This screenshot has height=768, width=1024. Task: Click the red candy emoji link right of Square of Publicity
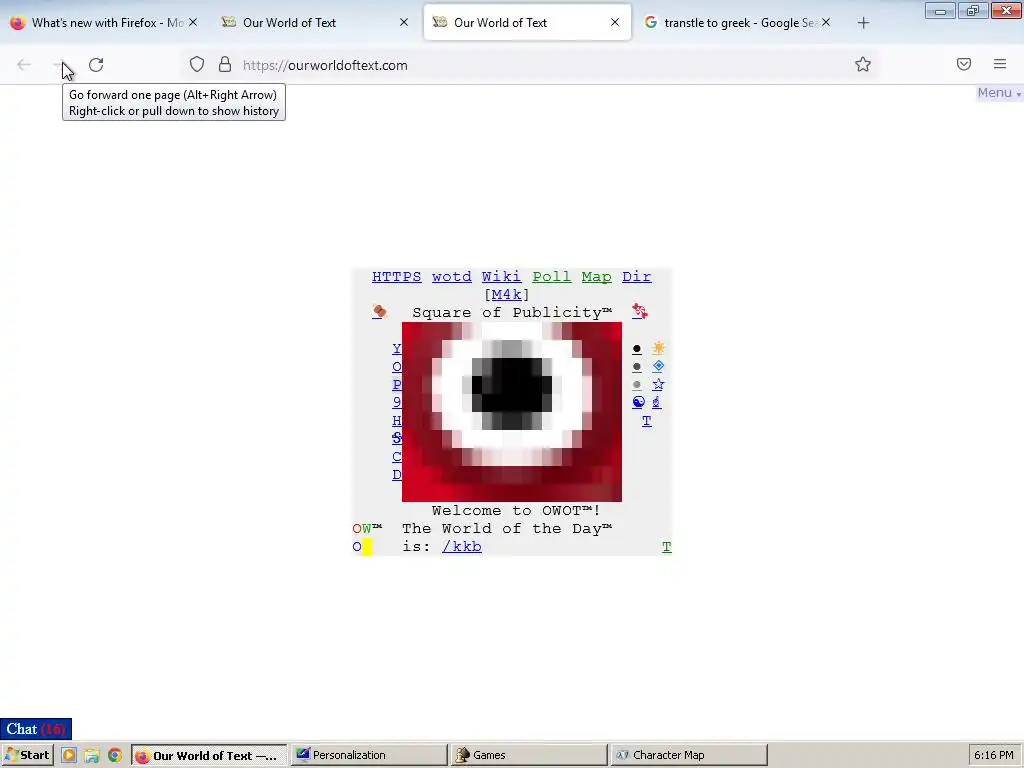(639, 312)
